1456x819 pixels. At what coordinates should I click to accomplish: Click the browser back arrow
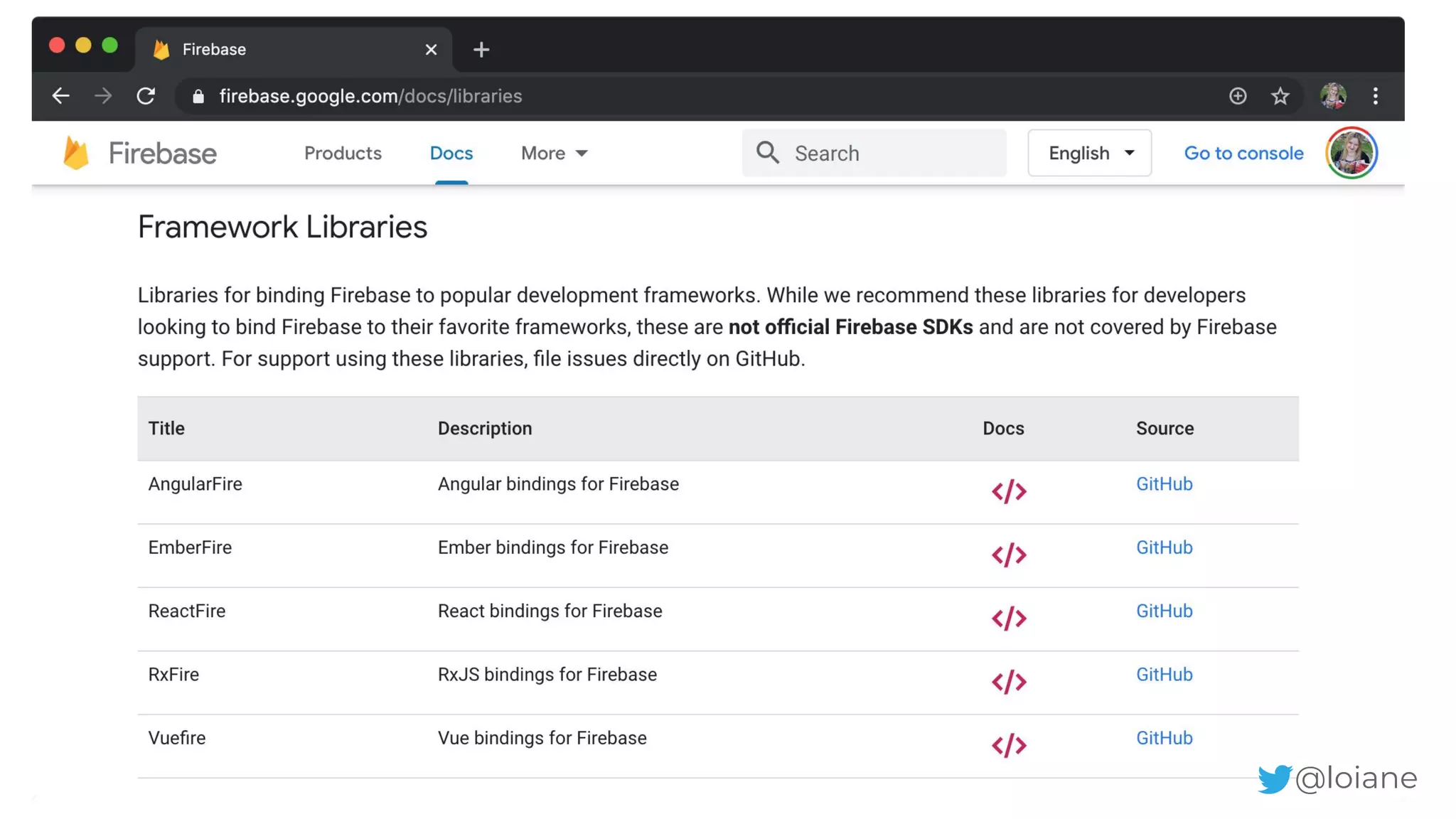click(x=61, y=96)
